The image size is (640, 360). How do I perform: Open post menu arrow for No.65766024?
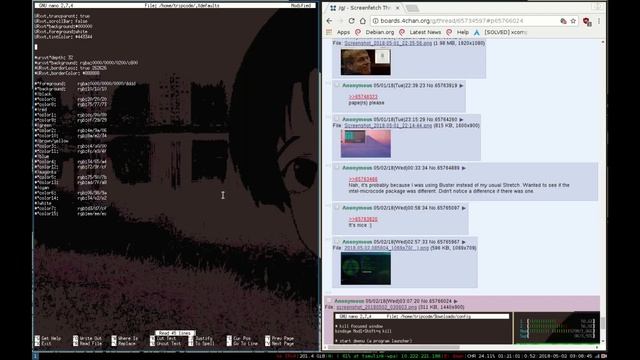(x=456, y=301)
